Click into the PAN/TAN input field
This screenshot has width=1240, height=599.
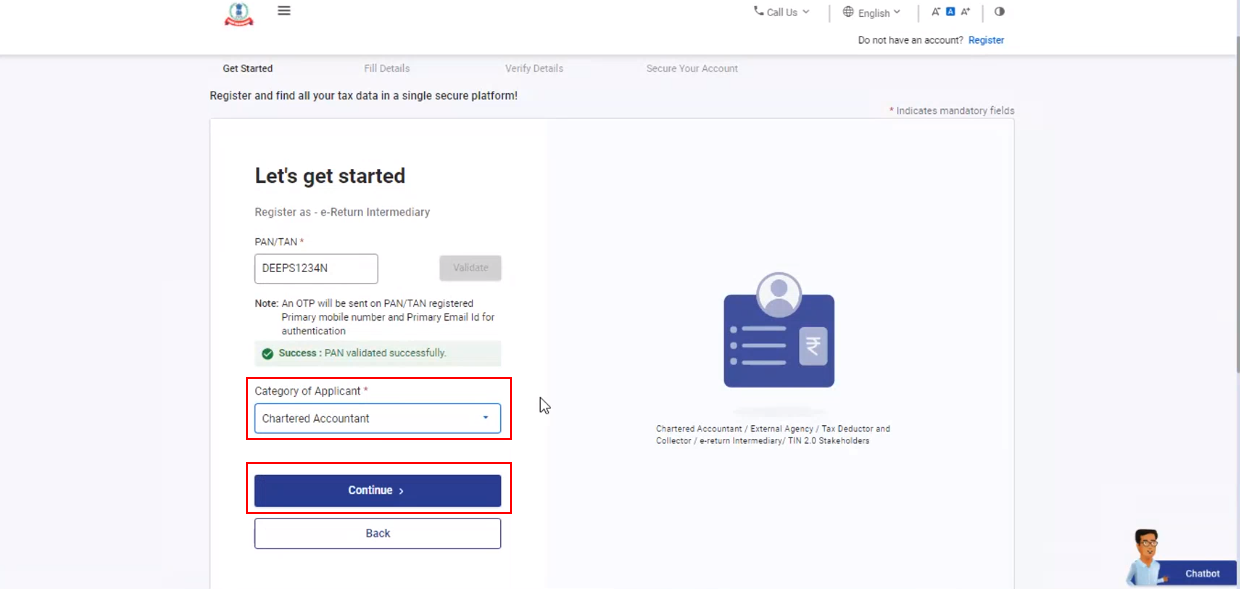click(316, 268)
